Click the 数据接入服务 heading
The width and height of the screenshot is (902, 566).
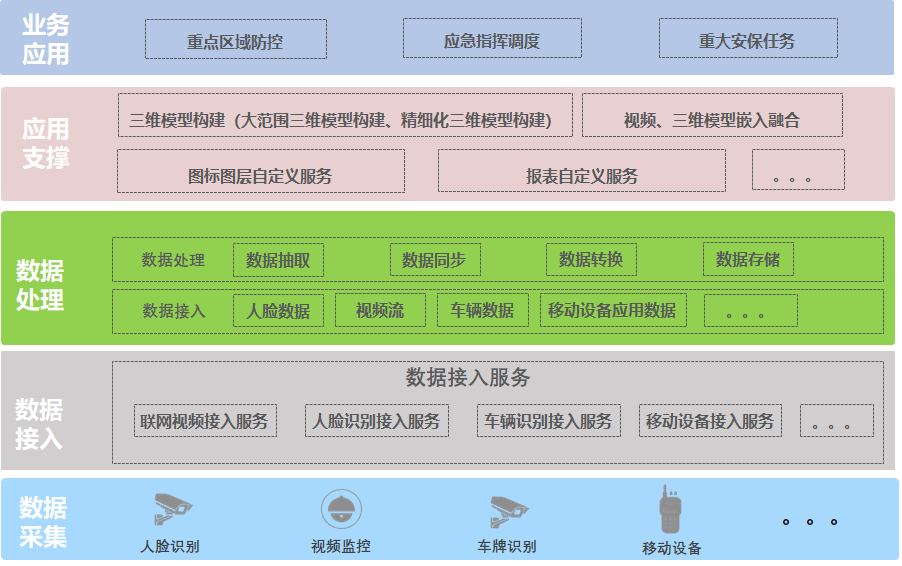(468, 378)
